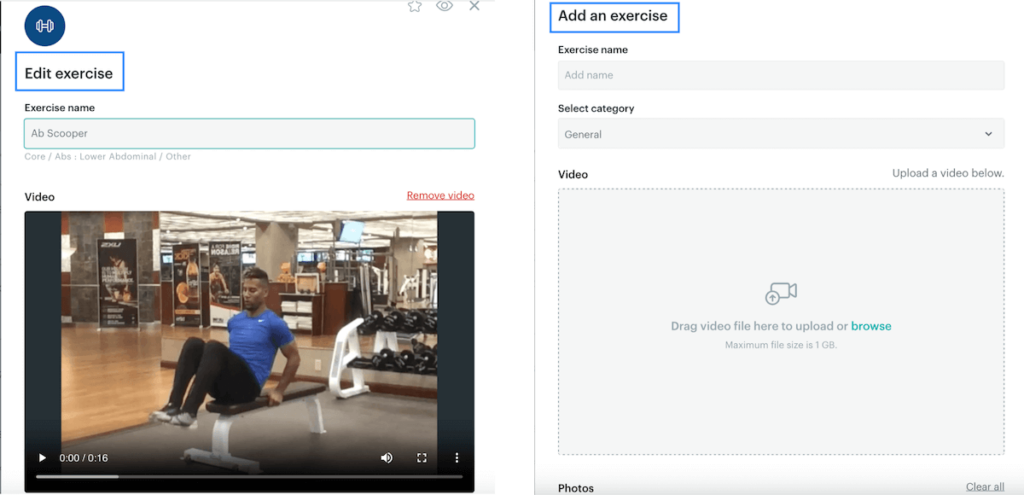Image resolution: width=1024 pixels, height=495 pixels.
Task: Click the Clear all photos link
Action: (x=985, y=487)
